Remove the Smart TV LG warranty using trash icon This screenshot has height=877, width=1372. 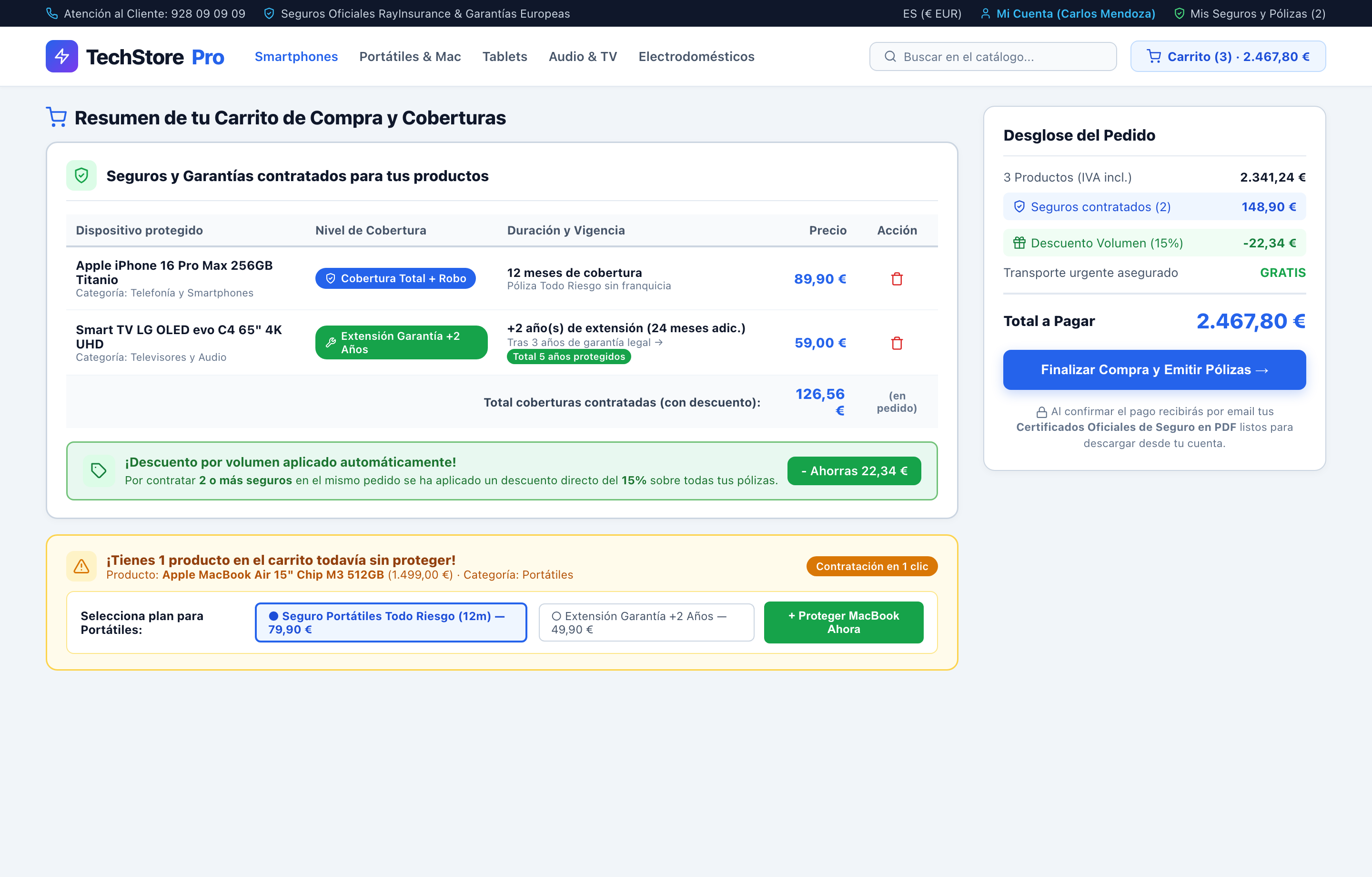pyautogui.click(x=897, y=343)
